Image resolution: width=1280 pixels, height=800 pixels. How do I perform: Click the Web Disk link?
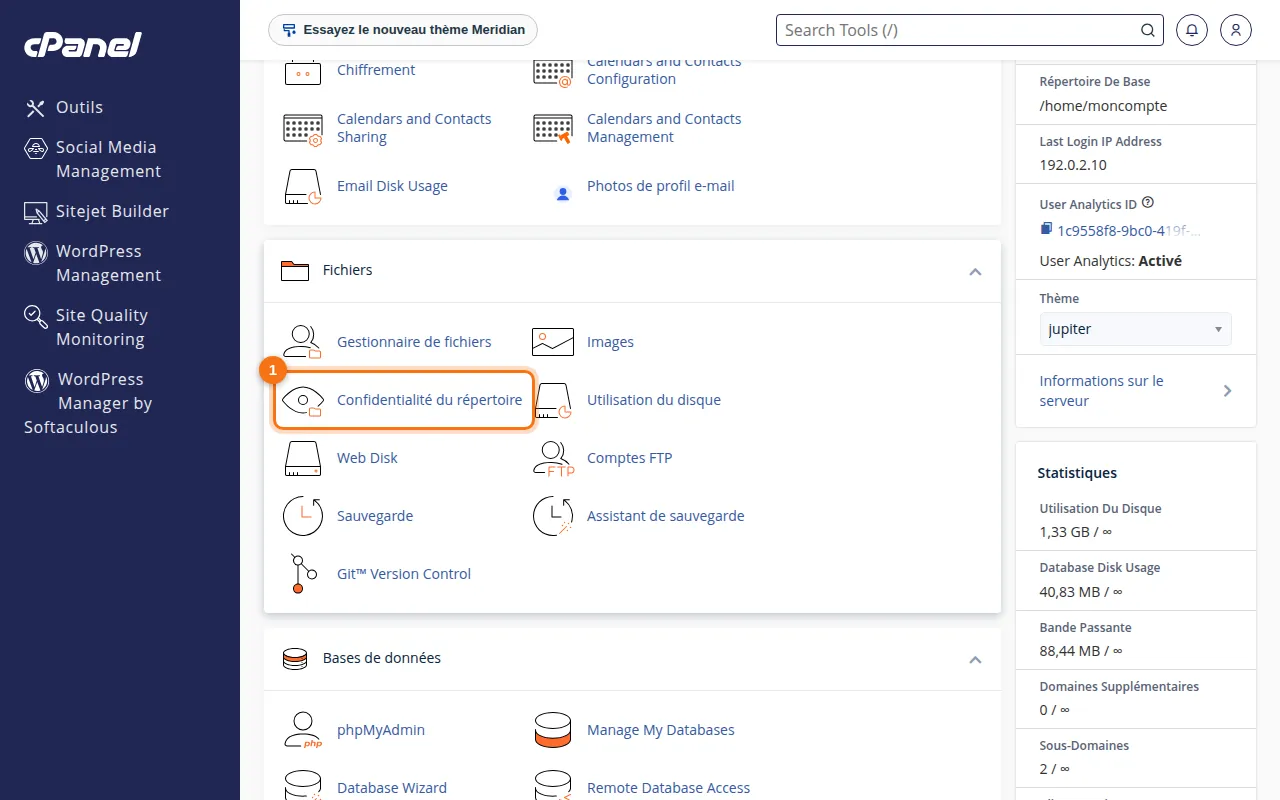pos(367,458)
